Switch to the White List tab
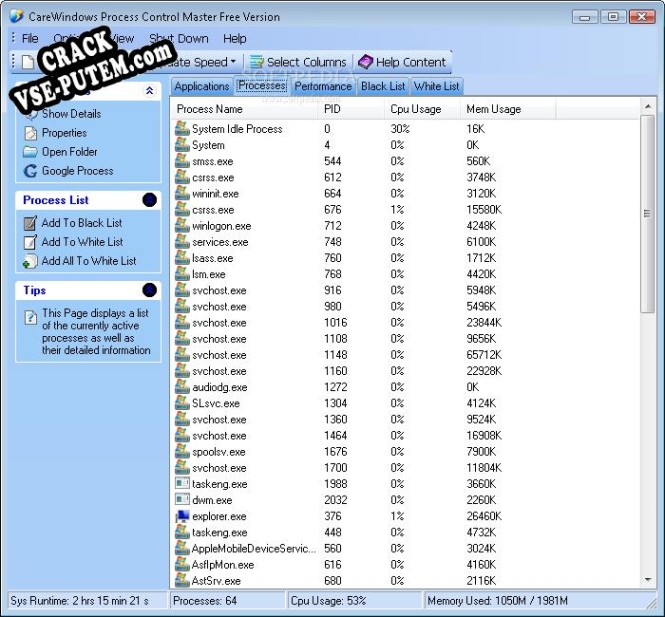 pos(436,87)
